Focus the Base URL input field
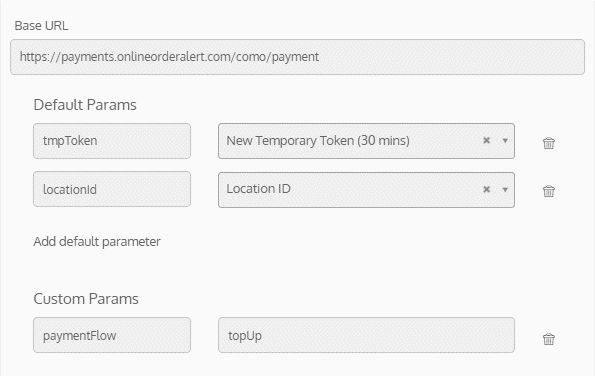 click(x=298, y=57)
